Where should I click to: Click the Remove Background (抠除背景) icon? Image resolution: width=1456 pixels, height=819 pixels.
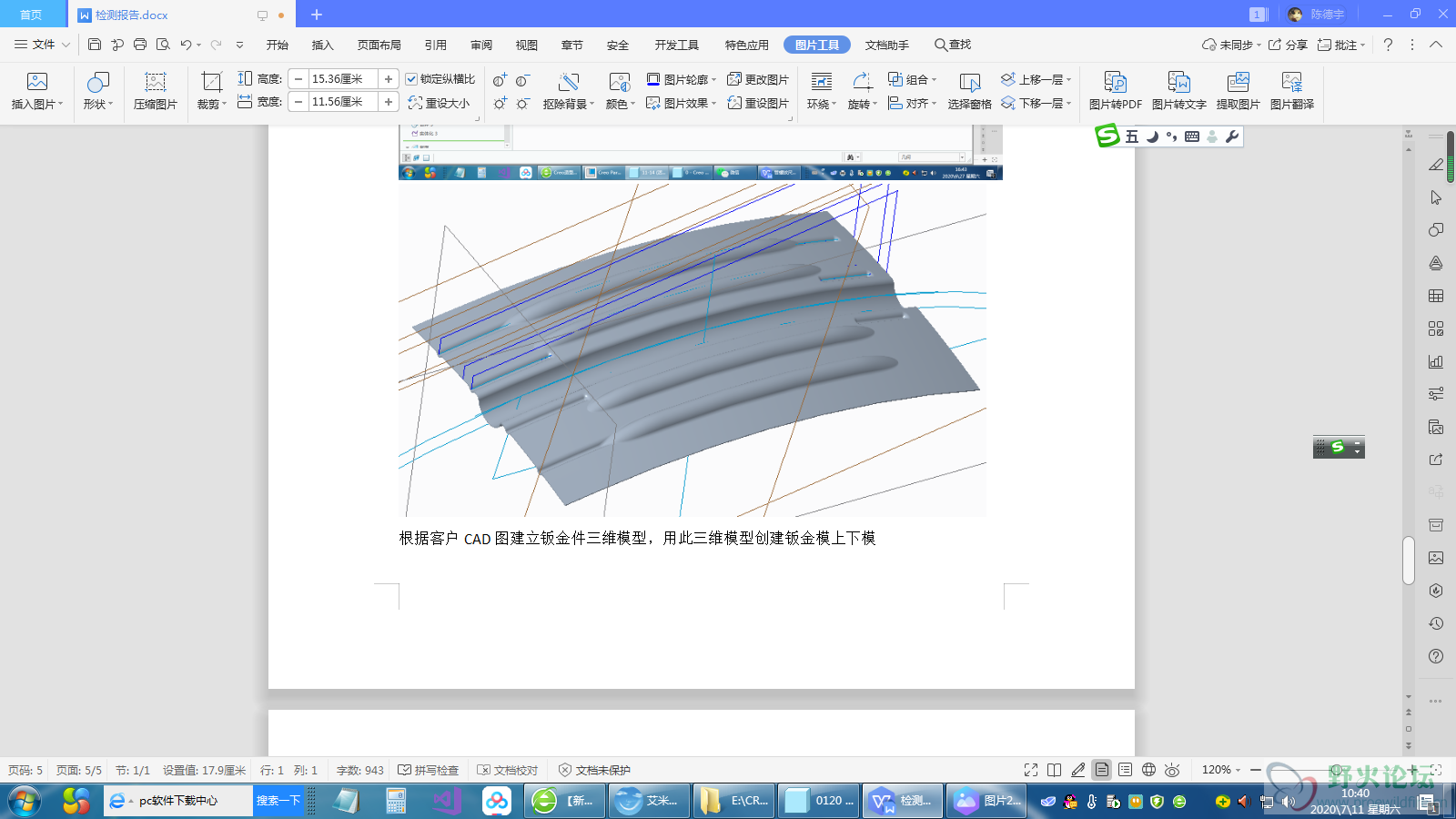tap(569, 83)
